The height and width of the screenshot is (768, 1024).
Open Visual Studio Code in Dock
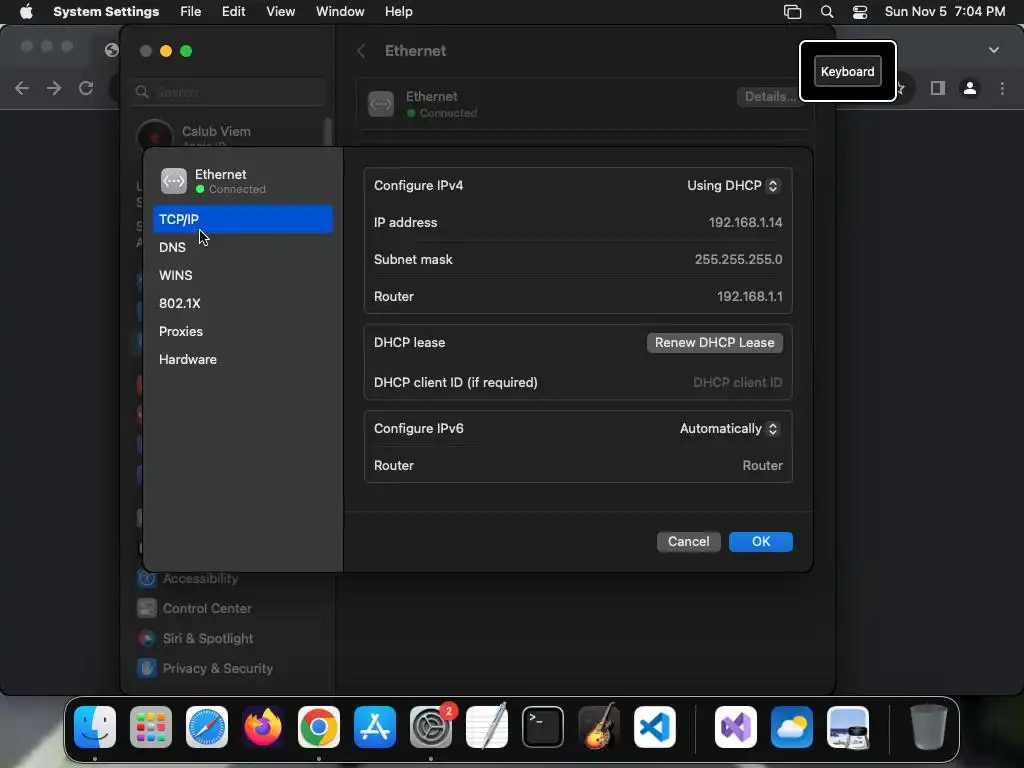coord(655,727)
